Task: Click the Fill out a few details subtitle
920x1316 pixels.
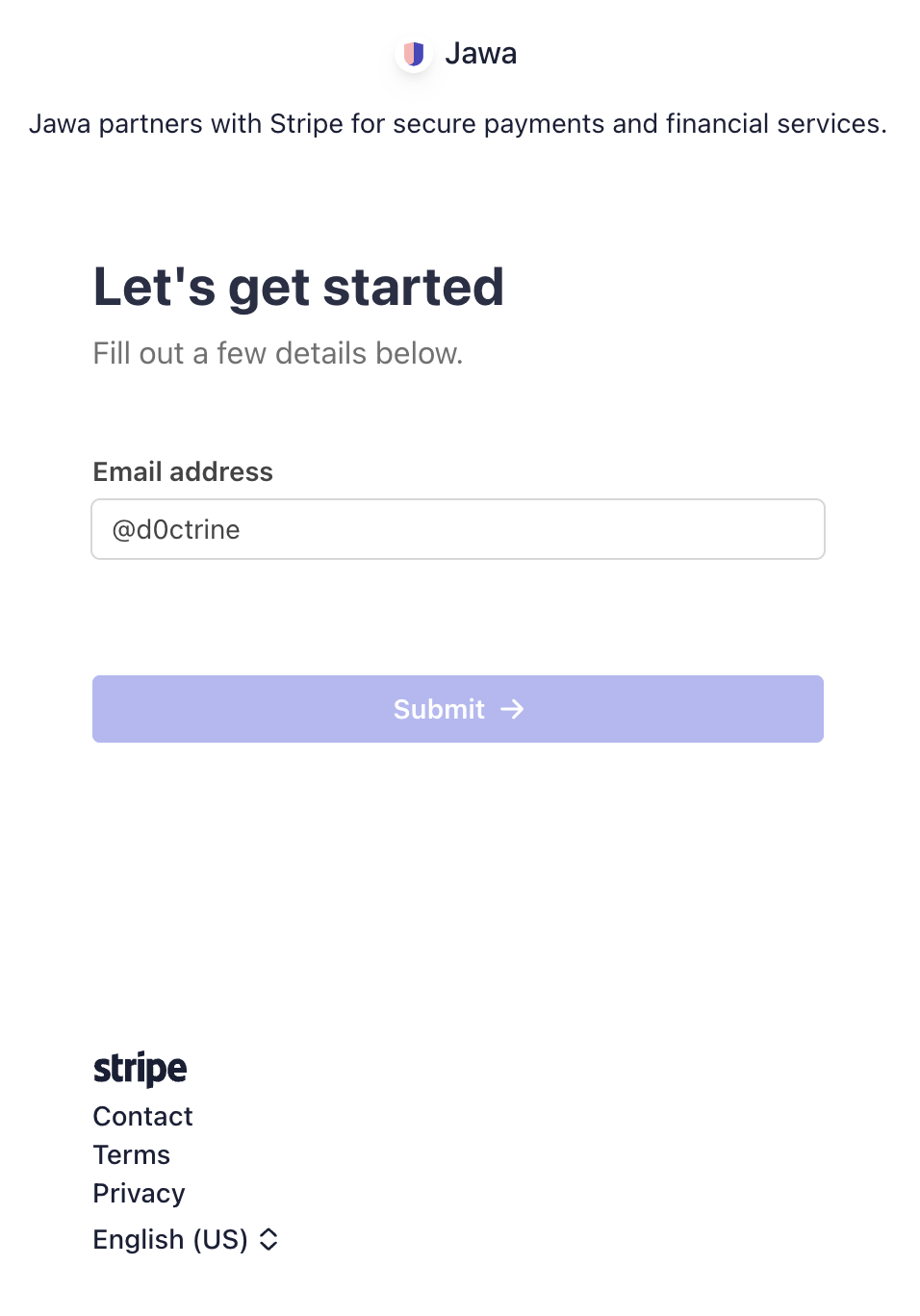Action: click(277, 353)
